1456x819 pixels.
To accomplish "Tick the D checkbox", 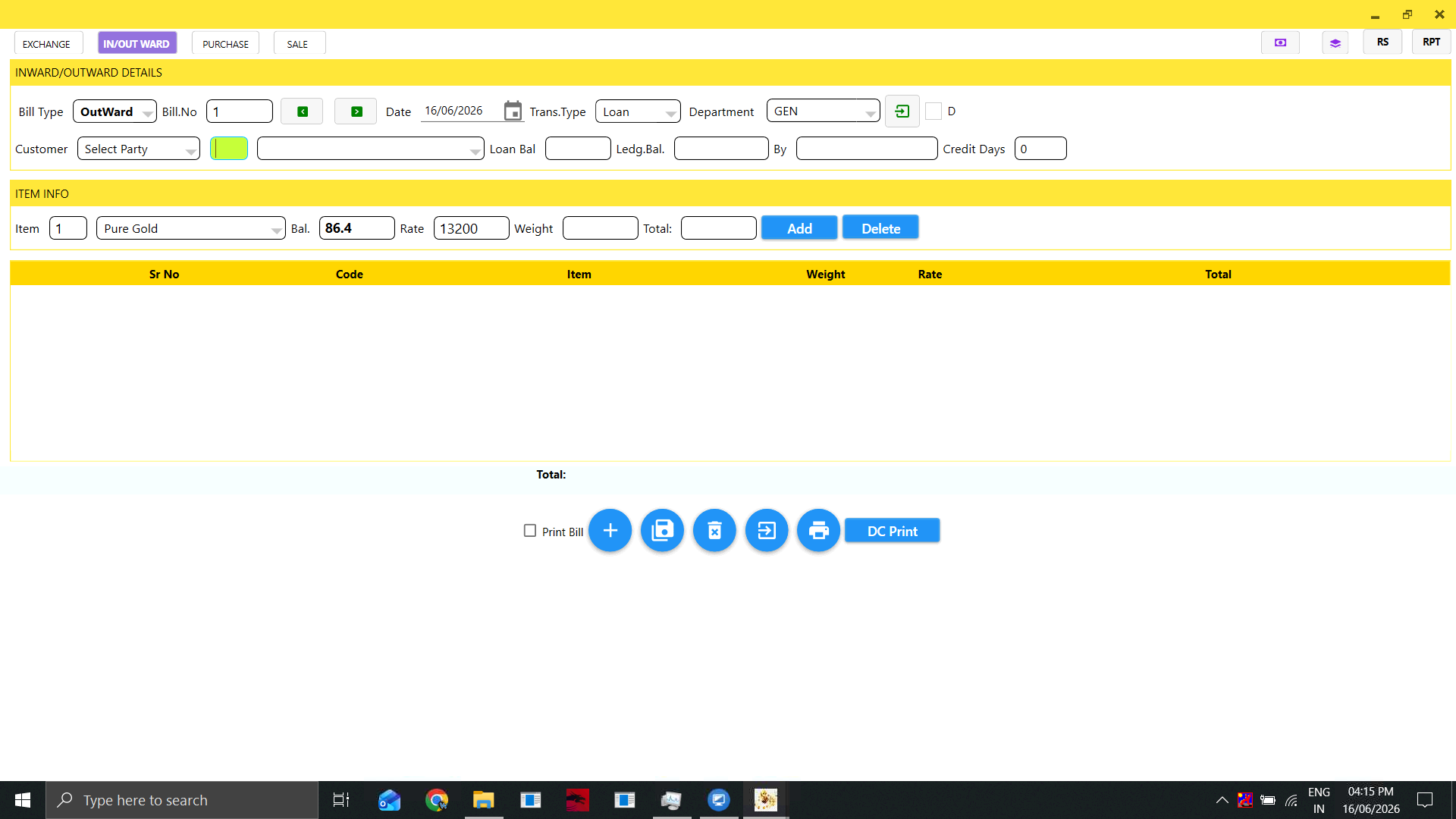I will coord(934,111).
